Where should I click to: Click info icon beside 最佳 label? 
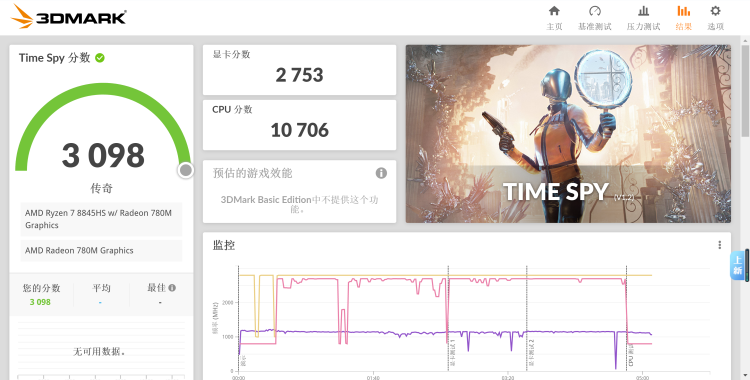tap(172, 288)
